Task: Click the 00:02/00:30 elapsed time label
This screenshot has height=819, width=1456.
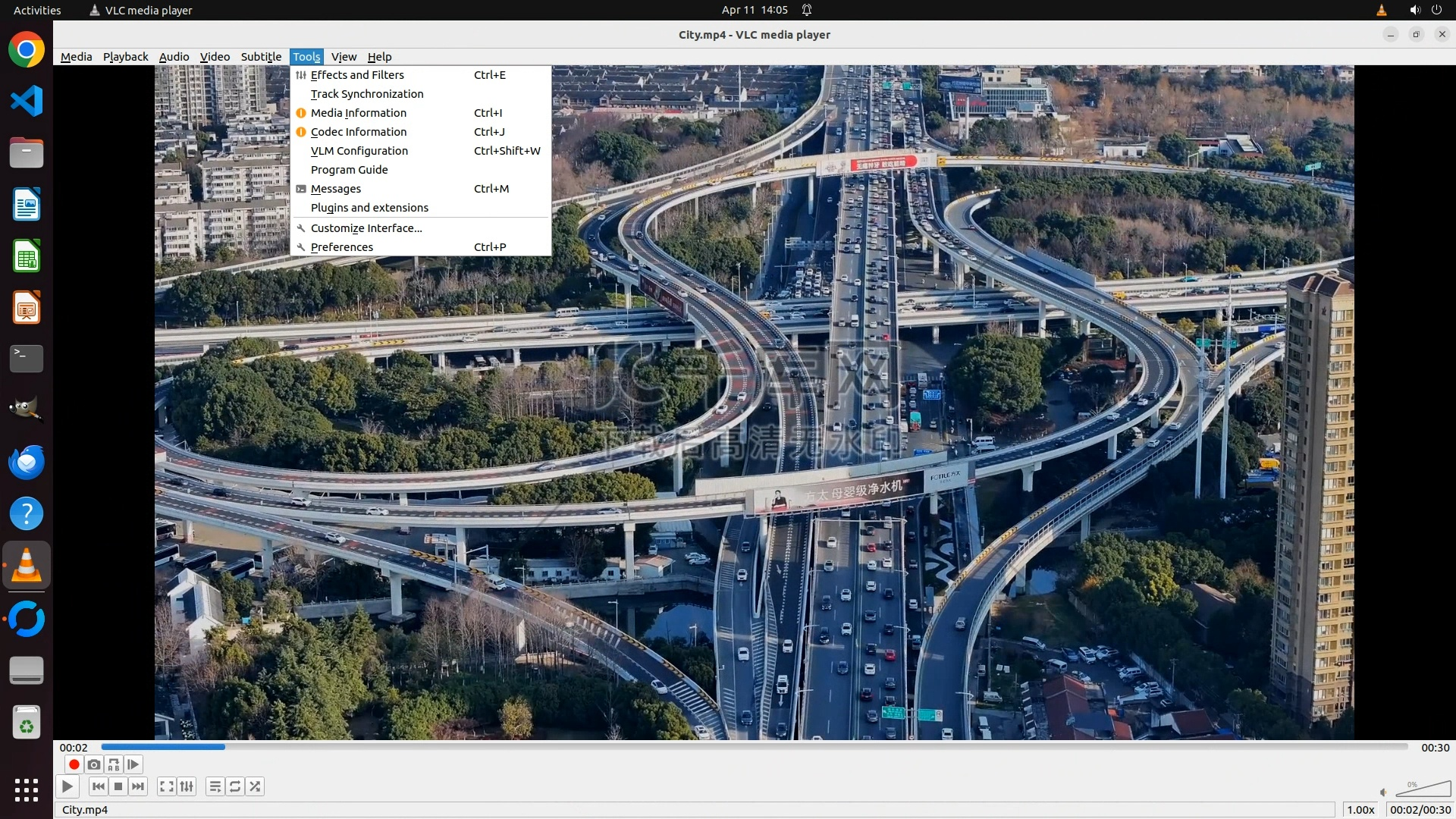Action: [1420, 810]
